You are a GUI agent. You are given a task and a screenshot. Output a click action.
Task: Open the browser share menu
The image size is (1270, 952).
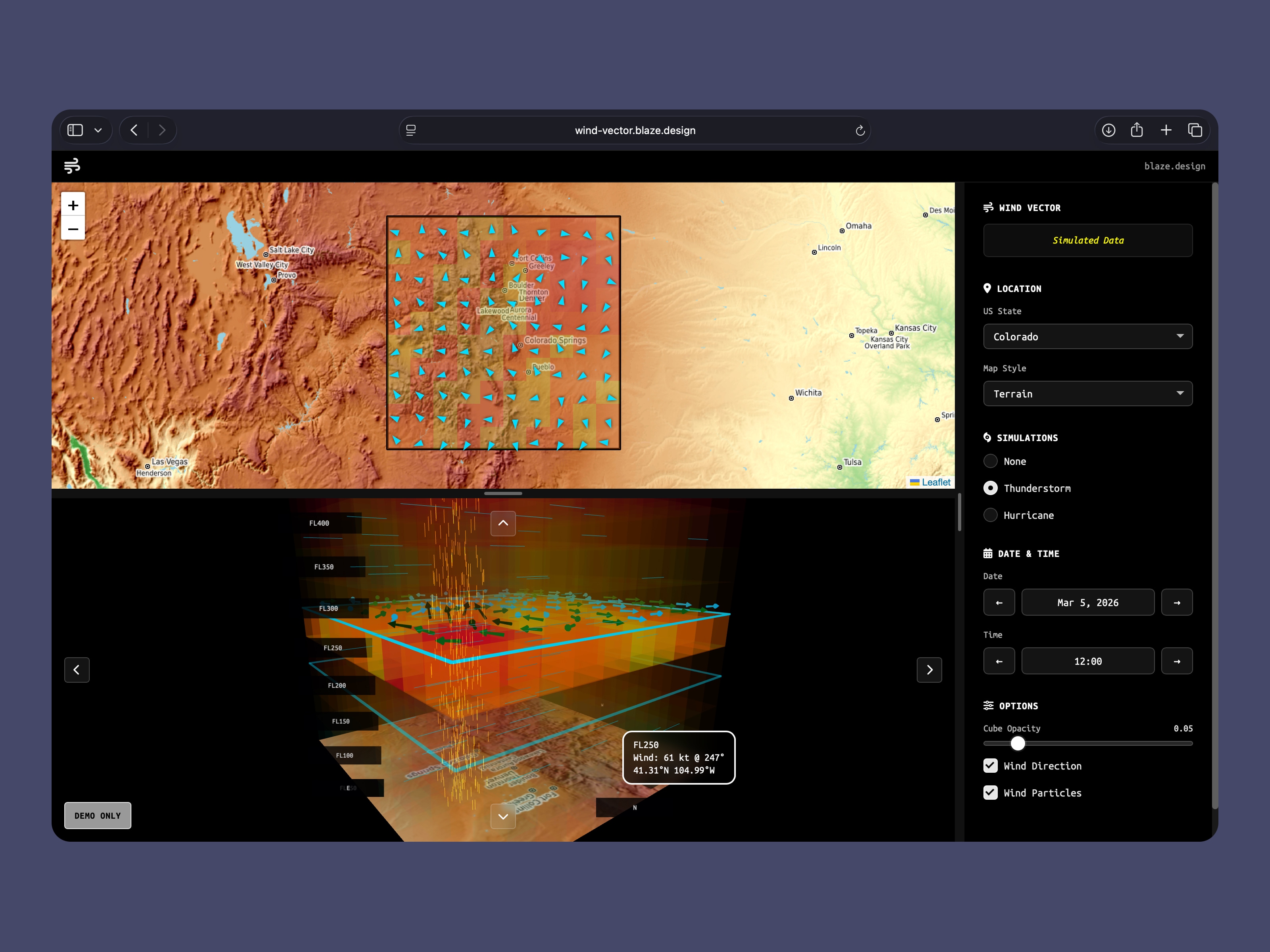[1137, 130]
